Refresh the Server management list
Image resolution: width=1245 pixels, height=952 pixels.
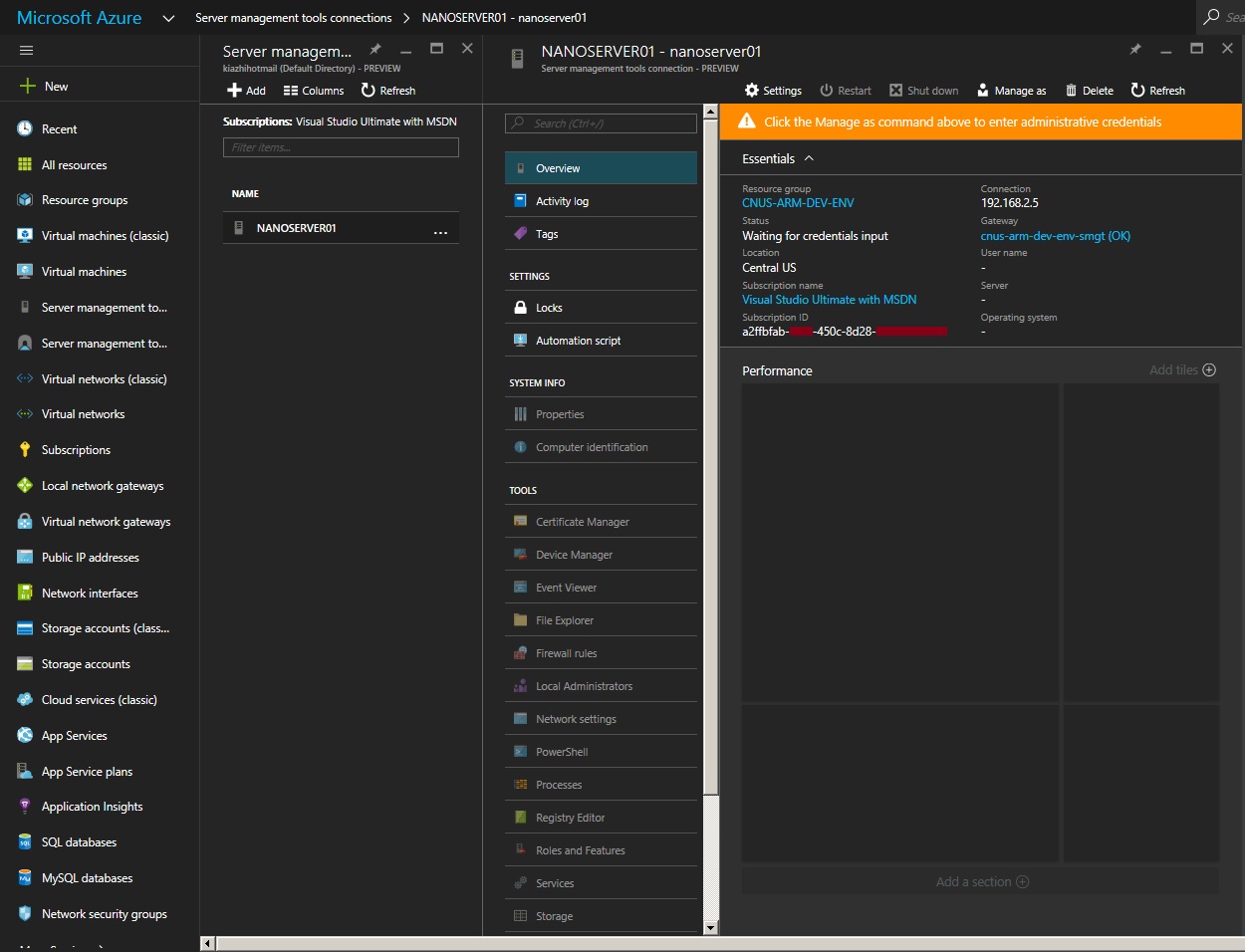pyautogui.click(x=388, y=91)
